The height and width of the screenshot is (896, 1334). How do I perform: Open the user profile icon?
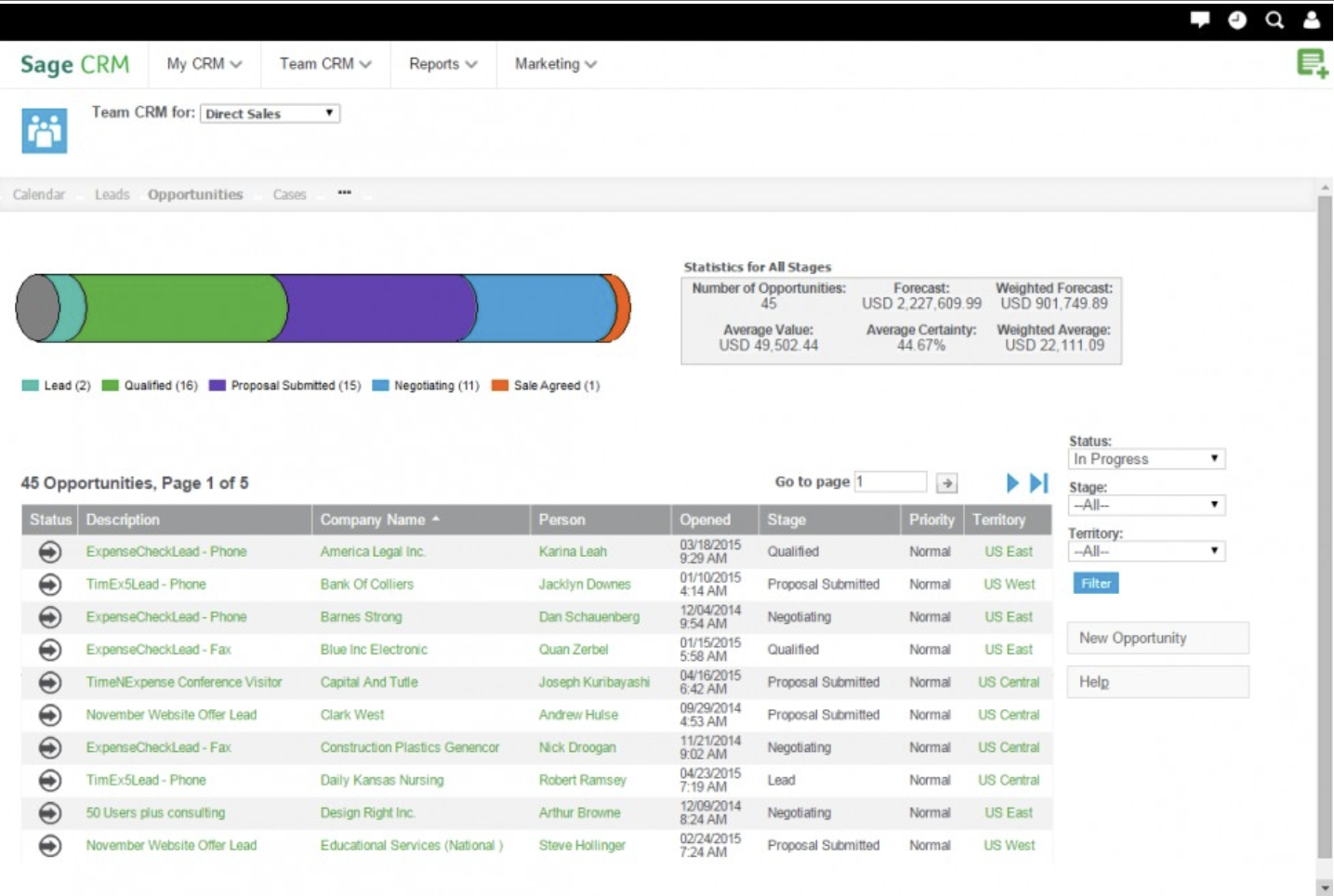point(1312,20)
